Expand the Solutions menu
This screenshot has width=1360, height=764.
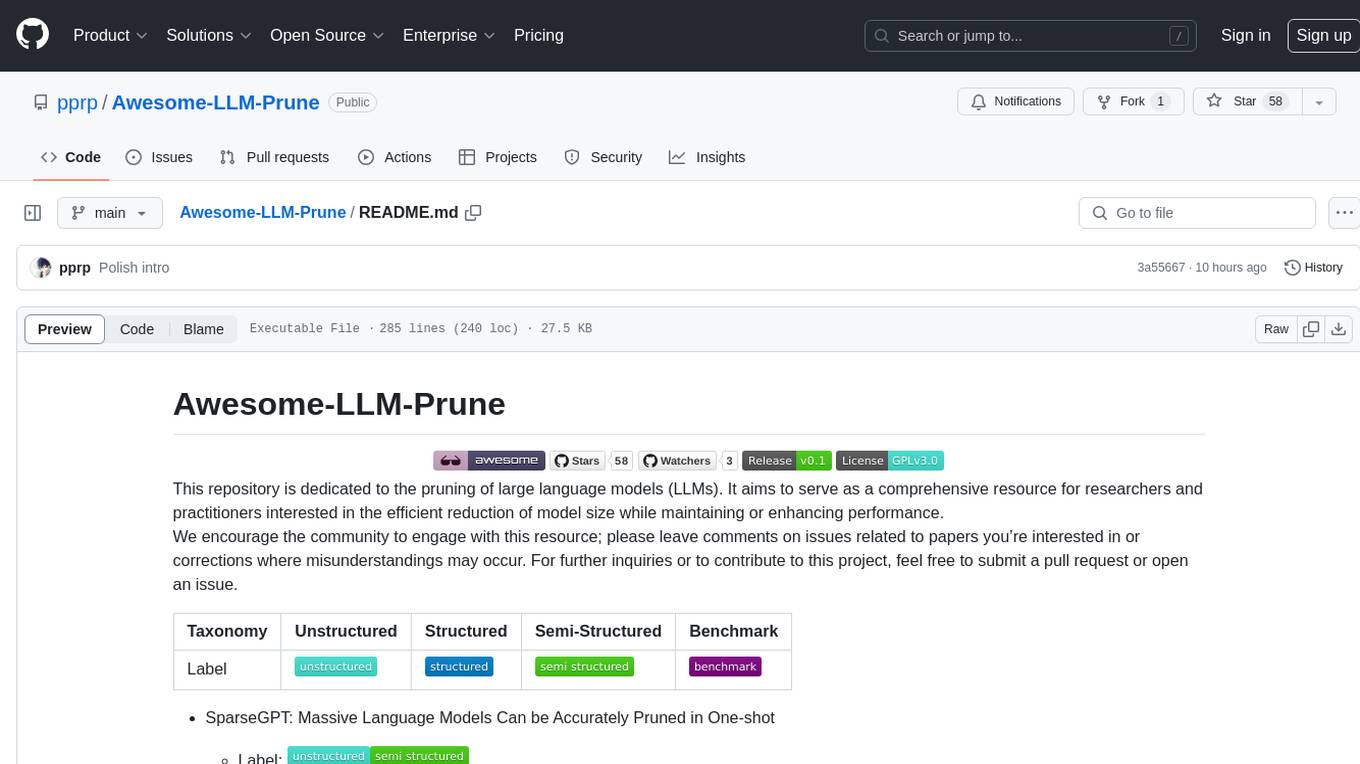click(209, 35)
